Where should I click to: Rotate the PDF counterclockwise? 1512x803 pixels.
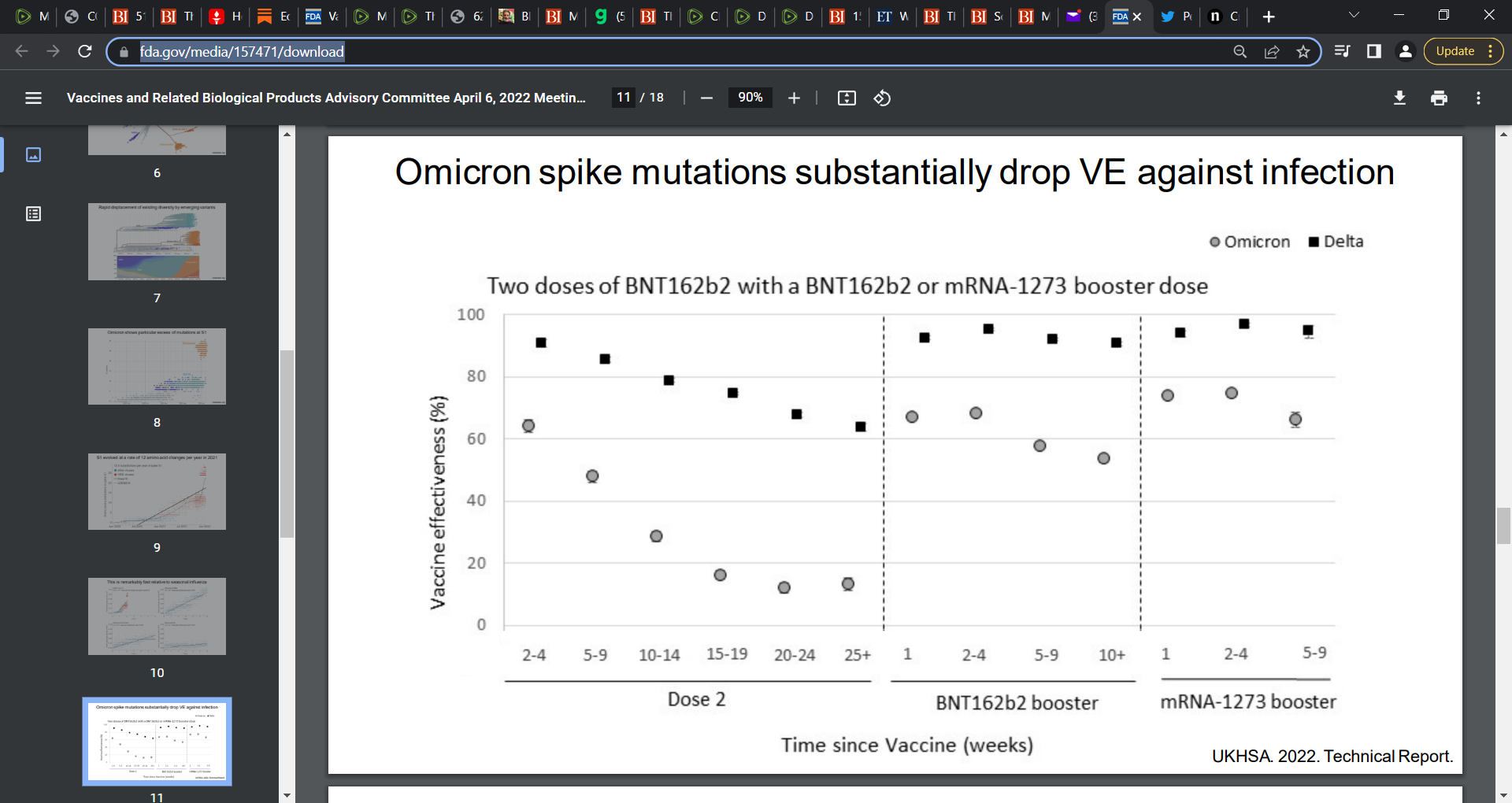[882, 98]
